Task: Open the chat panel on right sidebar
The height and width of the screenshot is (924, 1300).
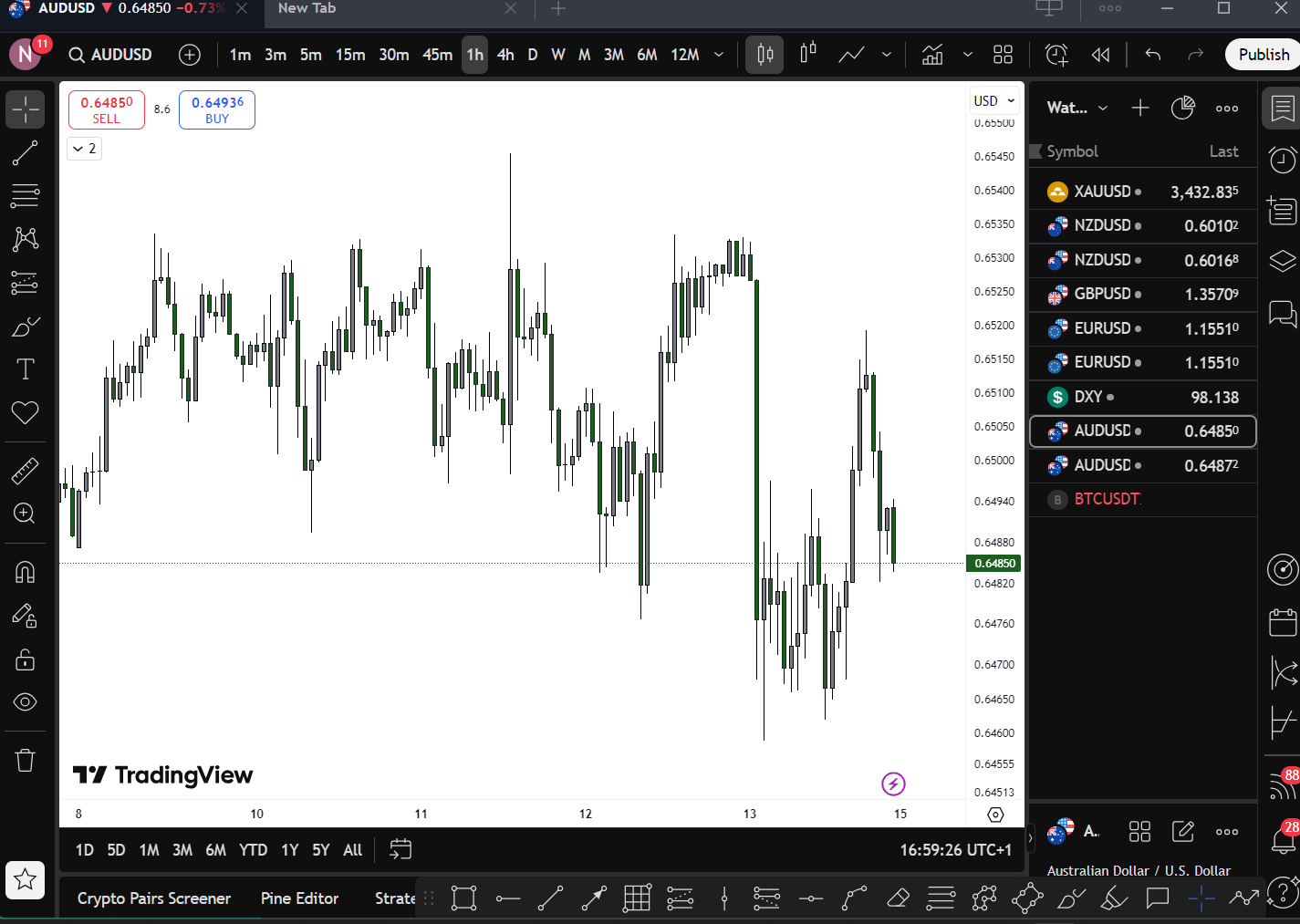Action: 1282,315
